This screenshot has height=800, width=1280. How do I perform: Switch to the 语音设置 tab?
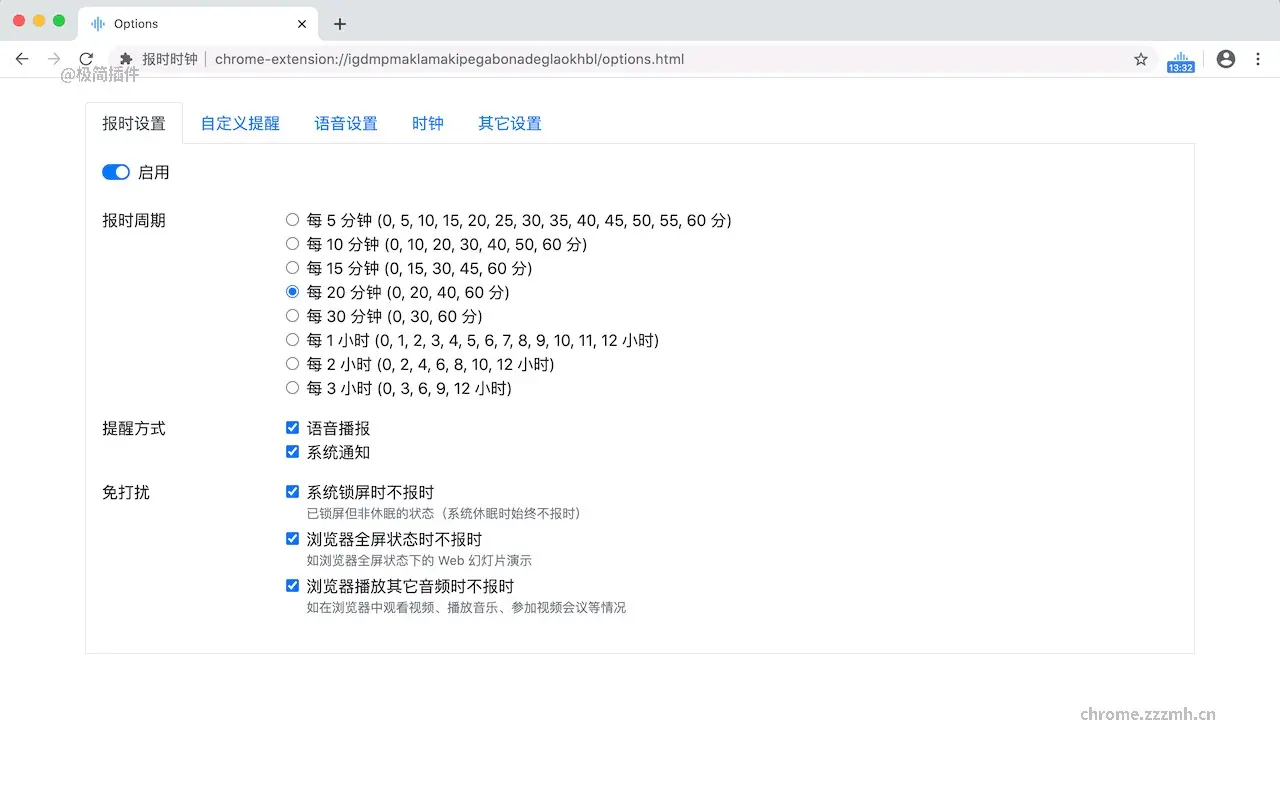[x=346, y=123]
